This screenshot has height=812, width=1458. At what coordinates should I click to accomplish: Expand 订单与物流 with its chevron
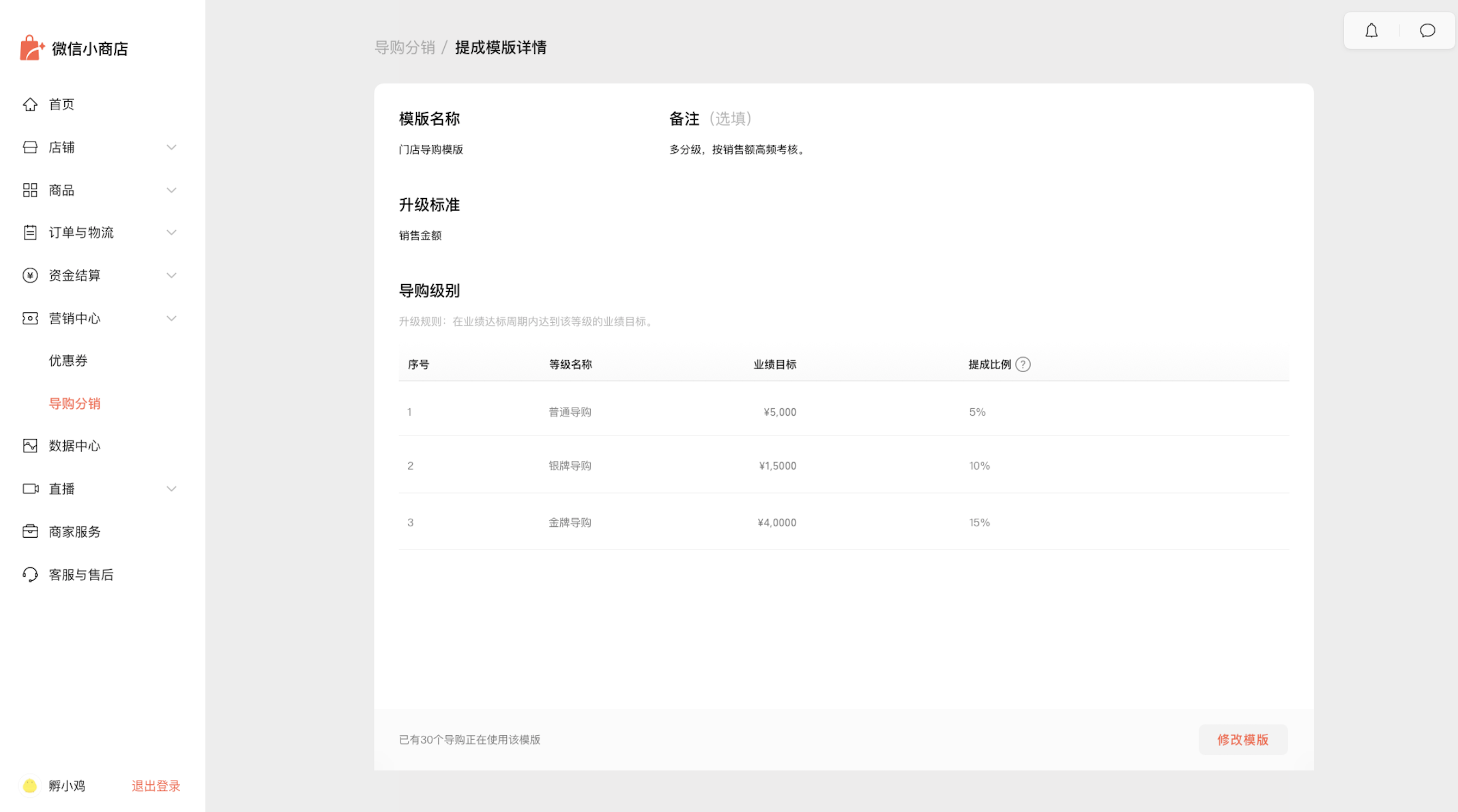(x=171, y=232)
